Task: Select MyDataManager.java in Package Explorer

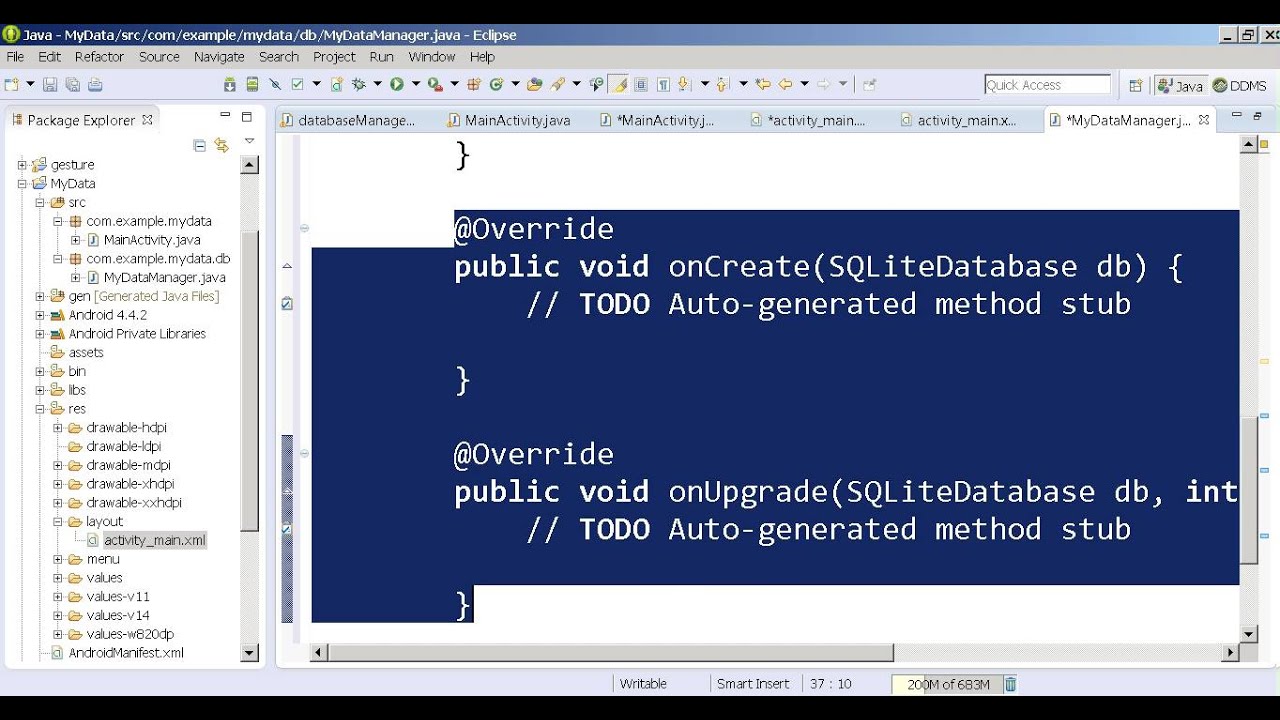Action: (164, 277)
